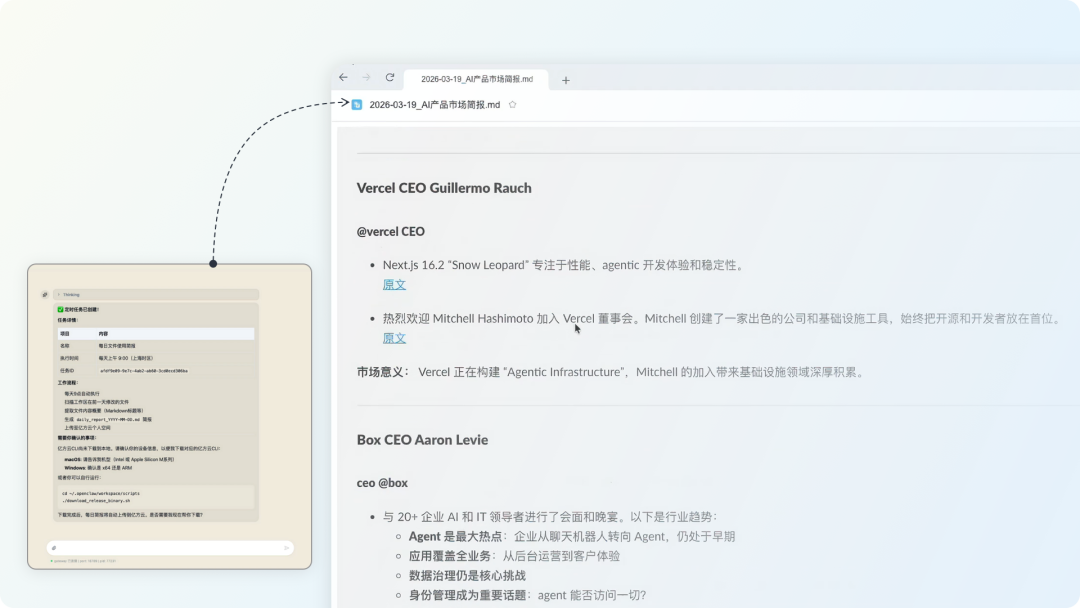Viewport: 1080px width, 608px height.
Task: Click the bullet text starting with Next.js 16.2
Action: [565, 265]
